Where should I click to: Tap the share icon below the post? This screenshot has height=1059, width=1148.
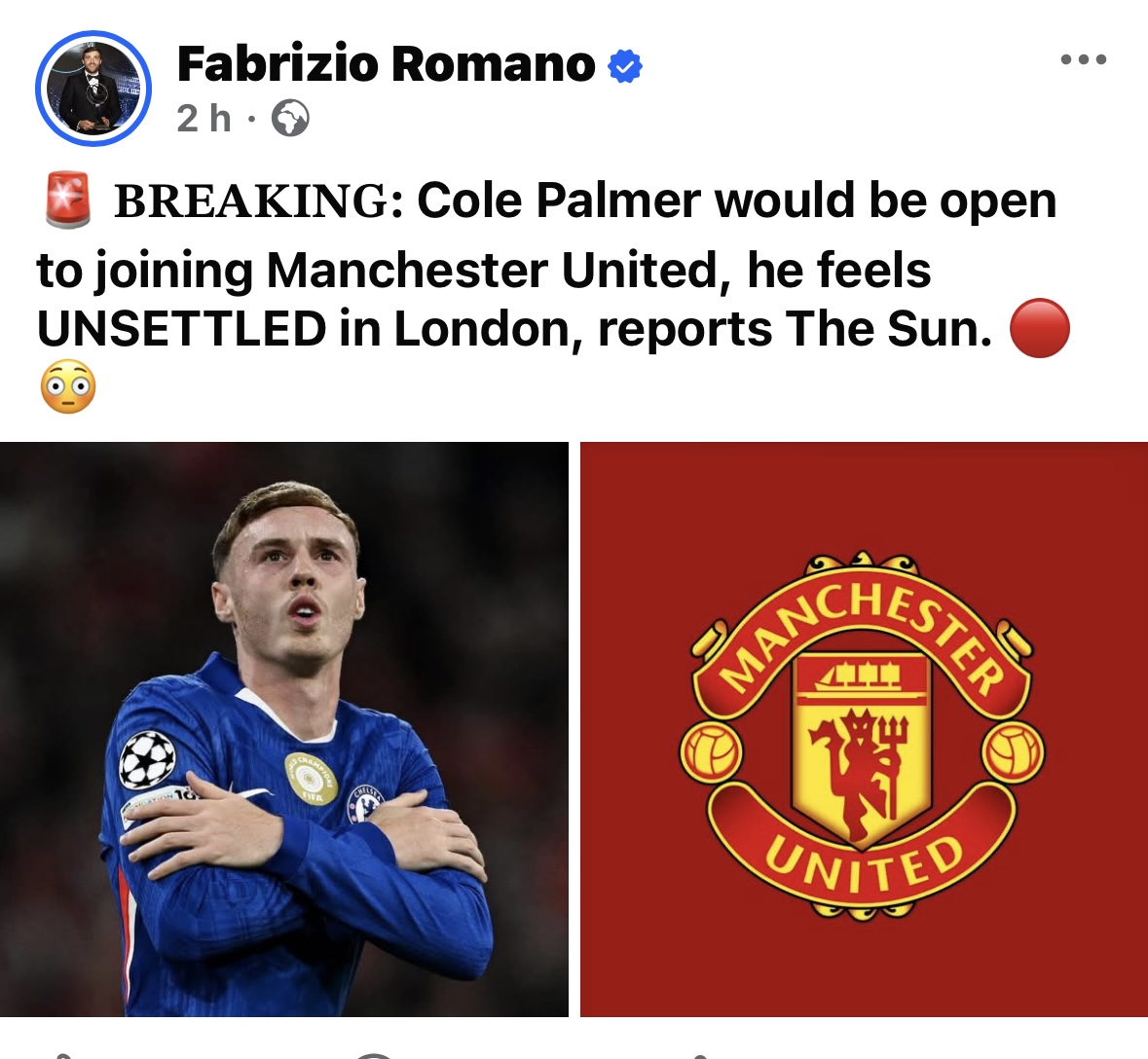coord(703,1055)
